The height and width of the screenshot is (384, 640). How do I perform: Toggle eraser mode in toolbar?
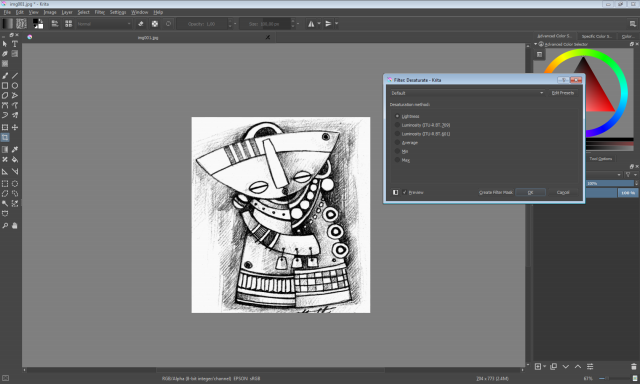141,24
